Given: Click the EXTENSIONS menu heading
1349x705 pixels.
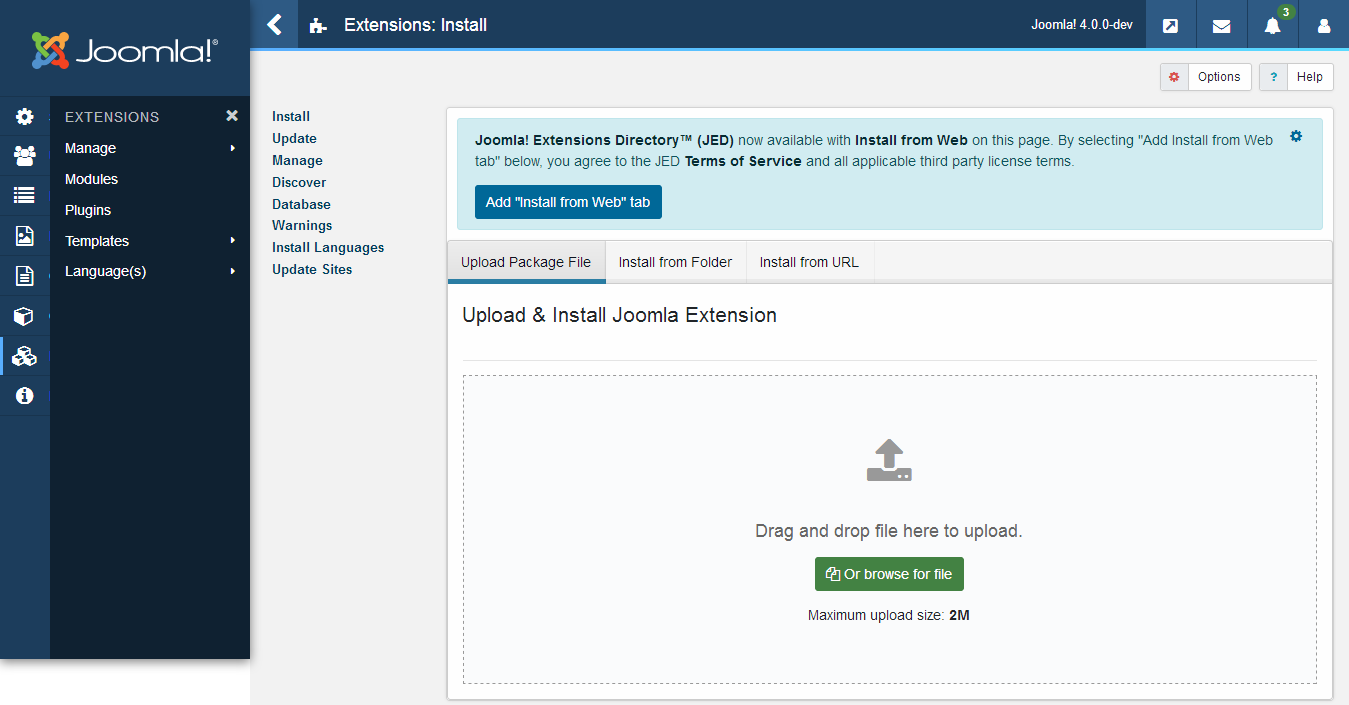Looking at the screenshot, I should 112,117.
